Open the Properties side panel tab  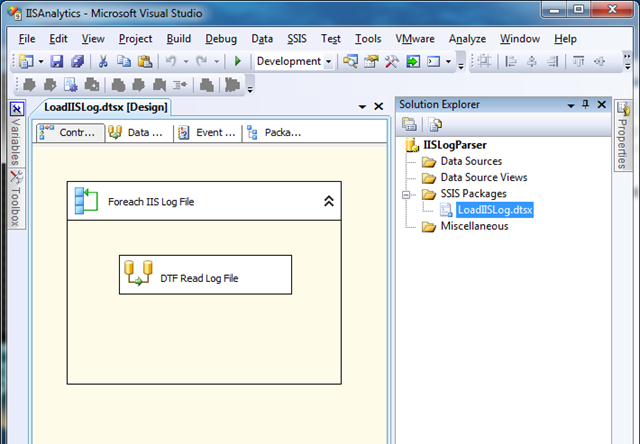623,136
